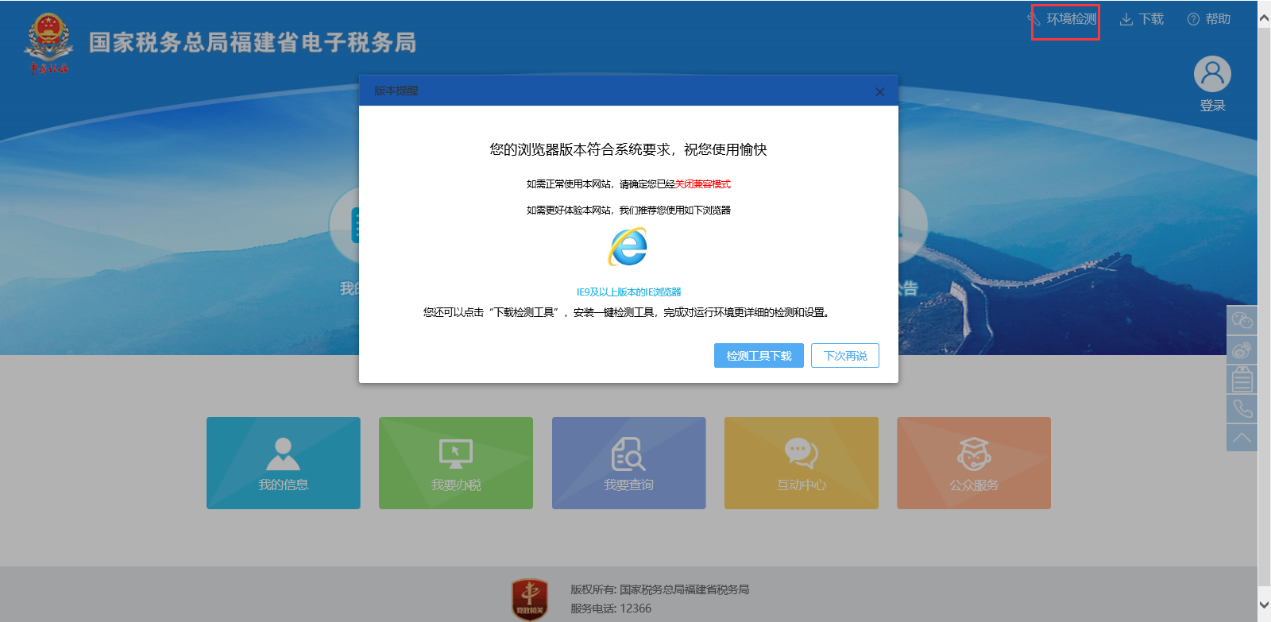Click the 检测工具下载 button

pyautogui.click(x=758, y=355)
